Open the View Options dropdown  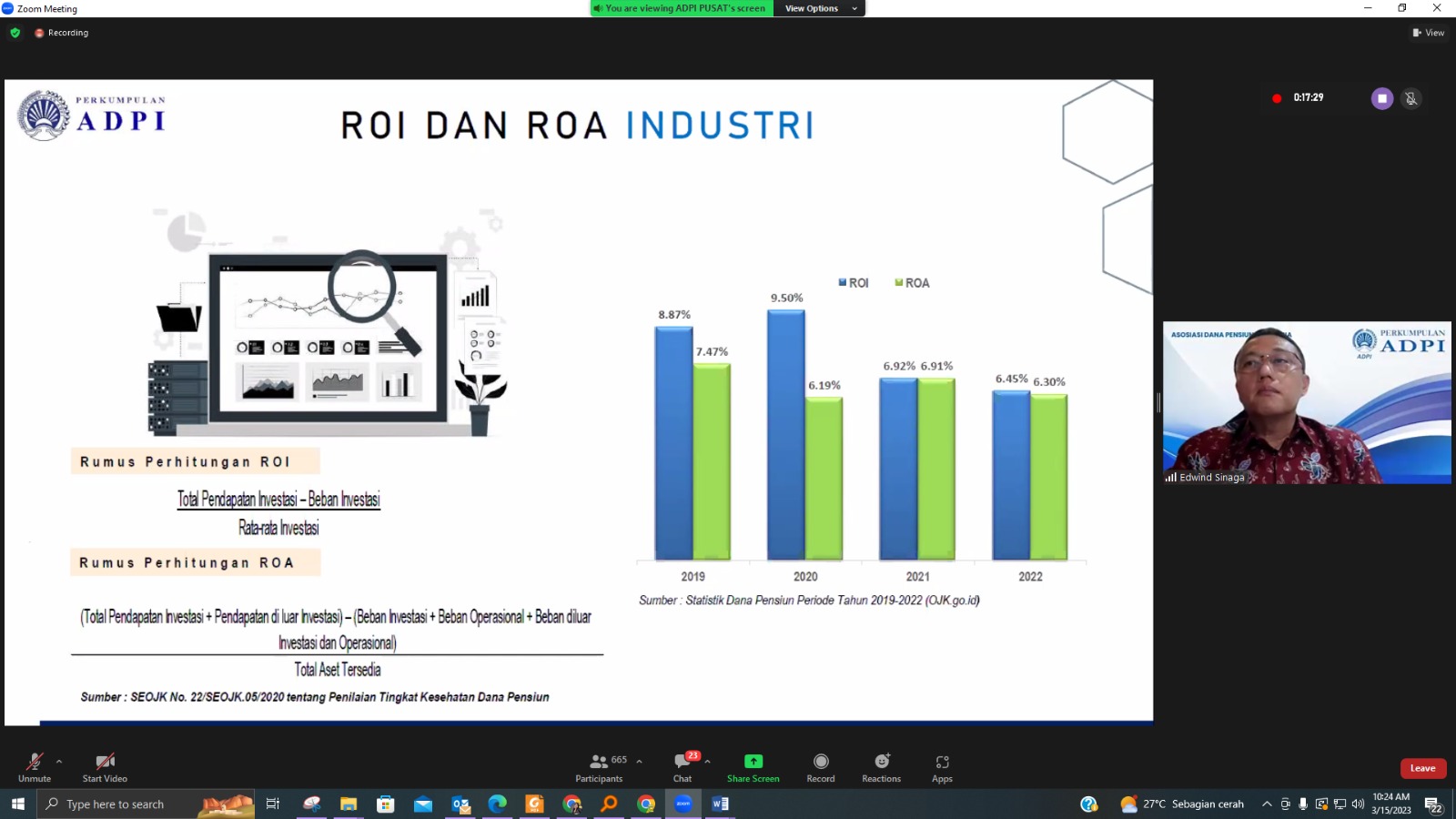click(x=819, y=8)
